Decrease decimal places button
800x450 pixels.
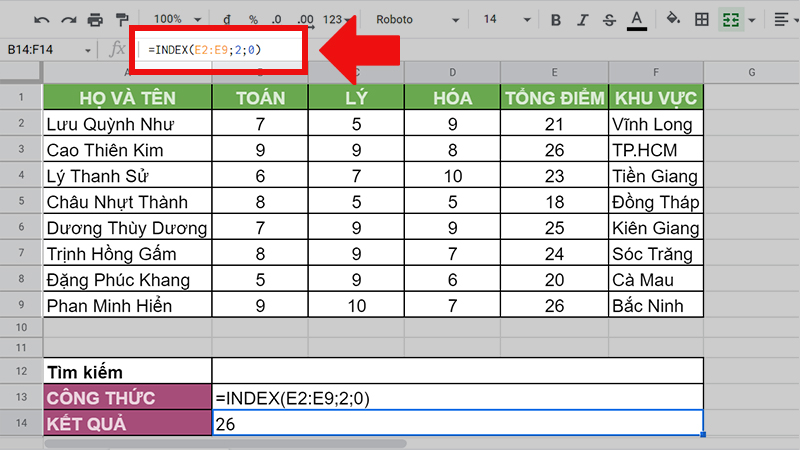tap(279, 19)
